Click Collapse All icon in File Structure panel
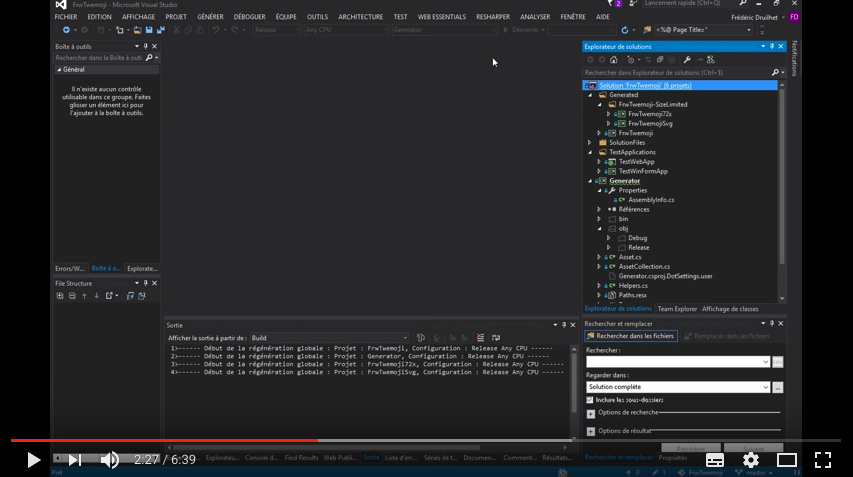853x477 pixels. coord(72,296)
